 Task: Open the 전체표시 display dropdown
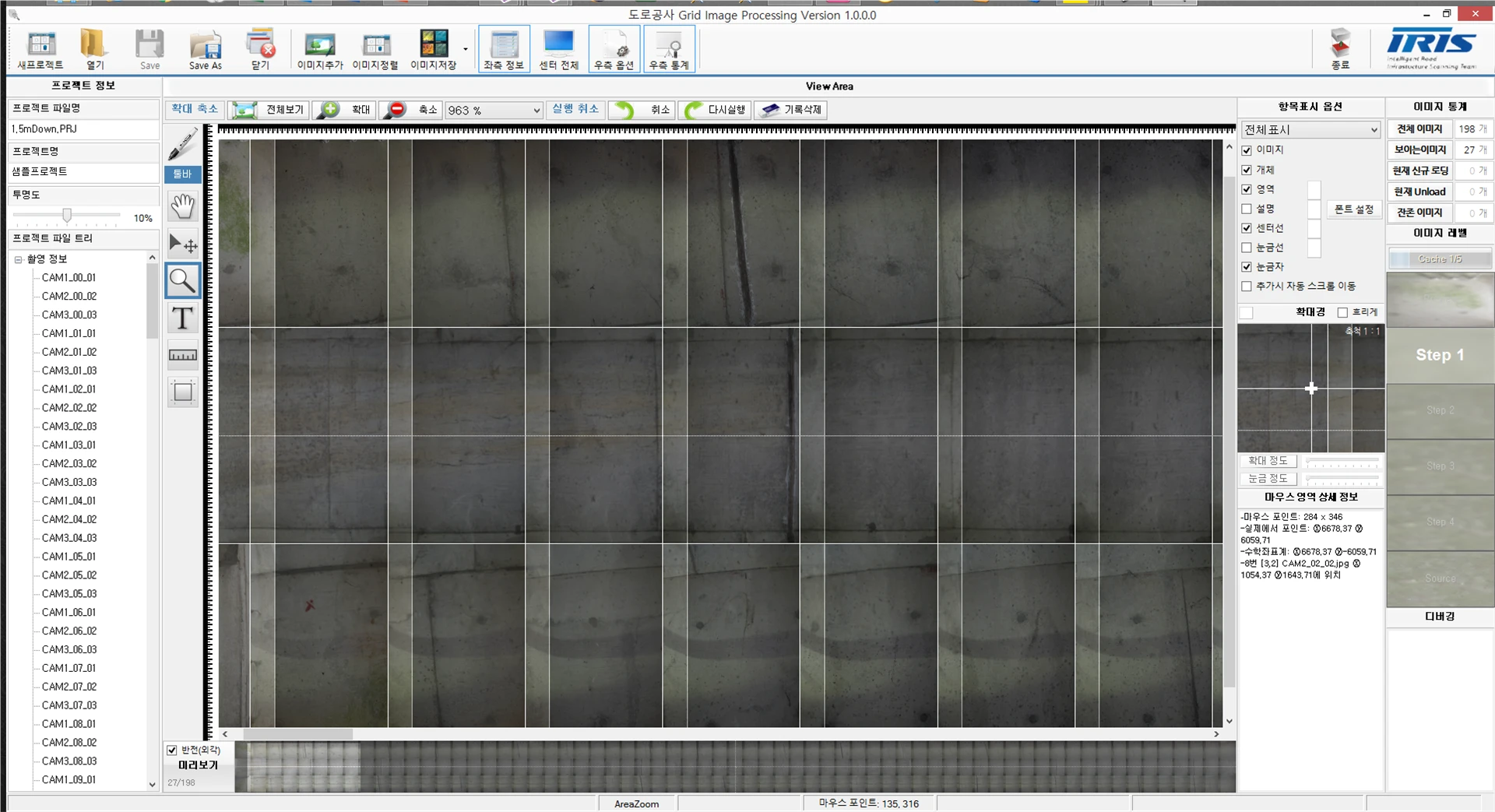(1310, 130)
